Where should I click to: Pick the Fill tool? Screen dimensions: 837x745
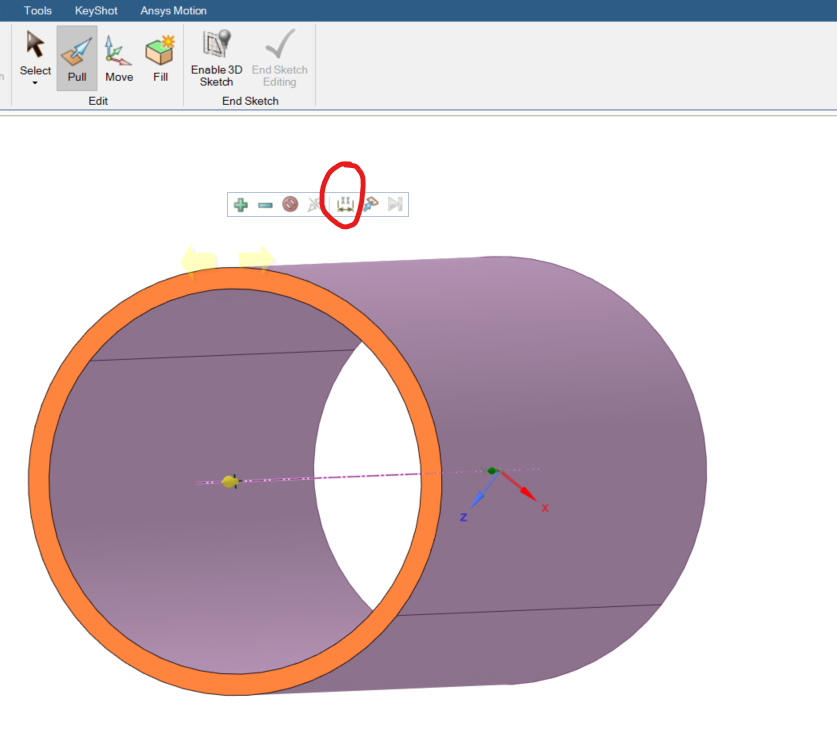(x=160, y=58)
